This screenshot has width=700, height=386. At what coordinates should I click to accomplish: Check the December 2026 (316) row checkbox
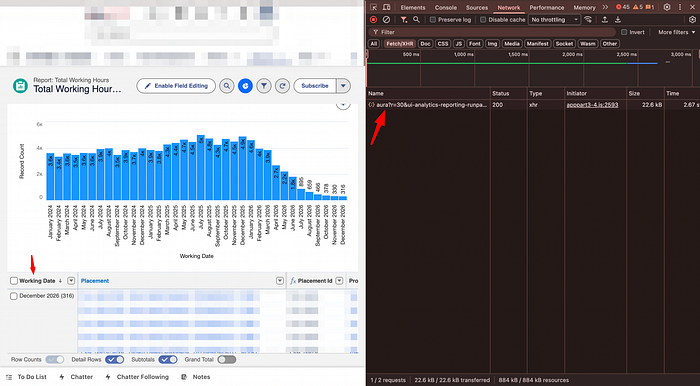[x=14, y=296]
